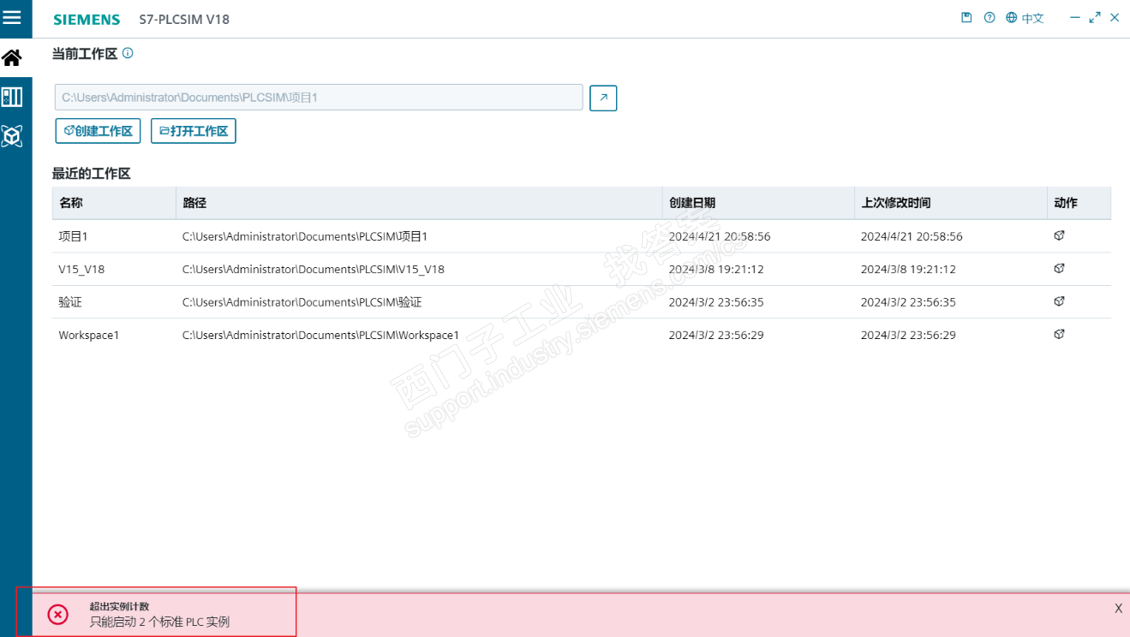Viewport: 1130px width, 637px height.
Task: Select the 验证 workspace name
Action: coord(70,302)
